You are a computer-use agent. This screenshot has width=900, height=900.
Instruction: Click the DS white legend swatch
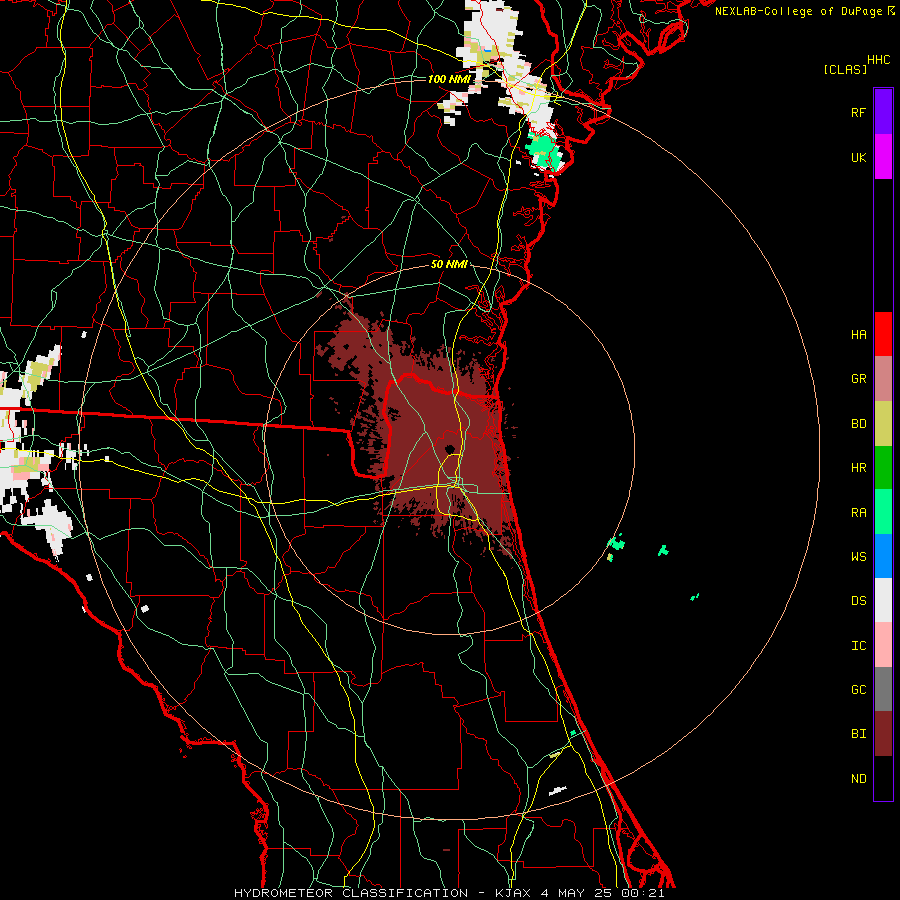(x=883, y=600)
